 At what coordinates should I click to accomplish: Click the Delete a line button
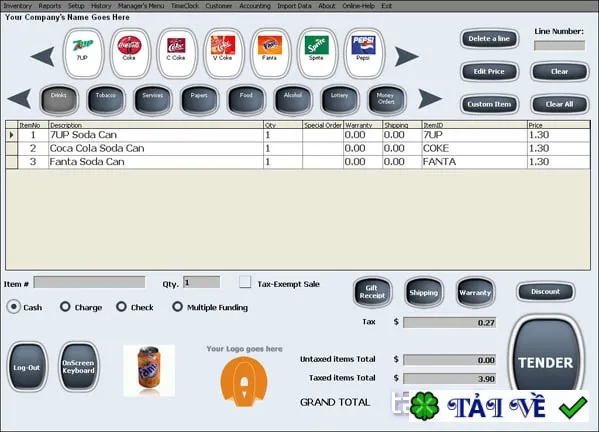click(489, 39)
